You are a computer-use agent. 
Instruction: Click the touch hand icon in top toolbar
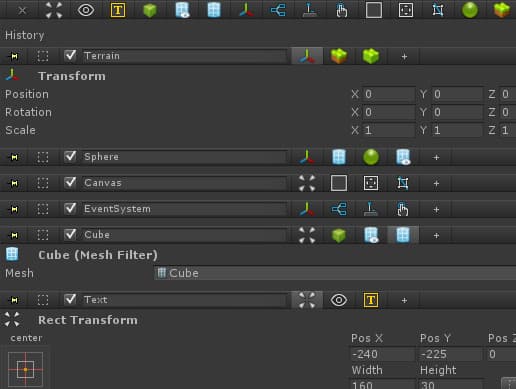pos(342,10)
